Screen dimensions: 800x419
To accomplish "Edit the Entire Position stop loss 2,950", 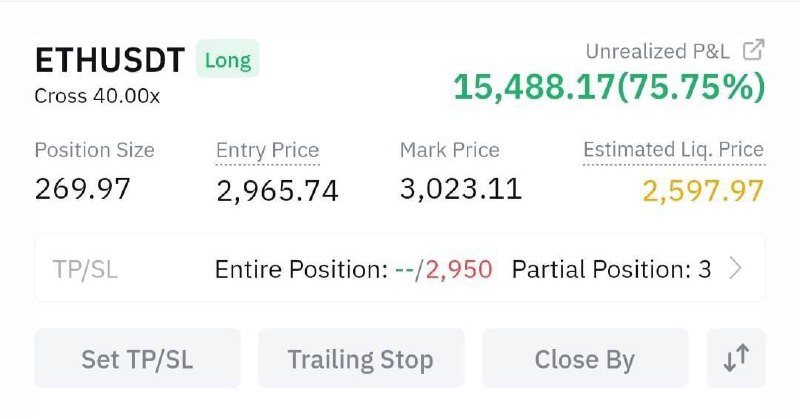I will [x=459, y=269].
